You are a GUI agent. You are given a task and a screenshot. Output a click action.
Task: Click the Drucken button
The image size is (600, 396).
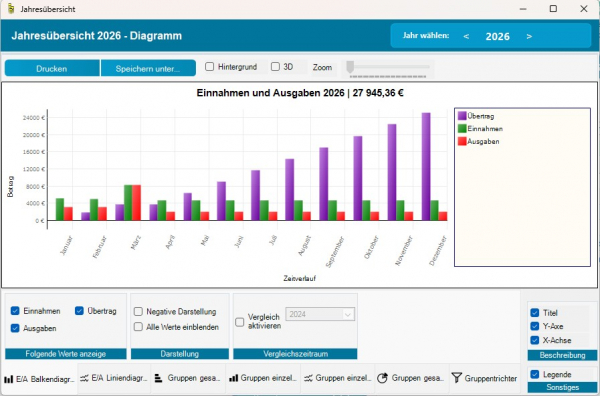[52, 68]
